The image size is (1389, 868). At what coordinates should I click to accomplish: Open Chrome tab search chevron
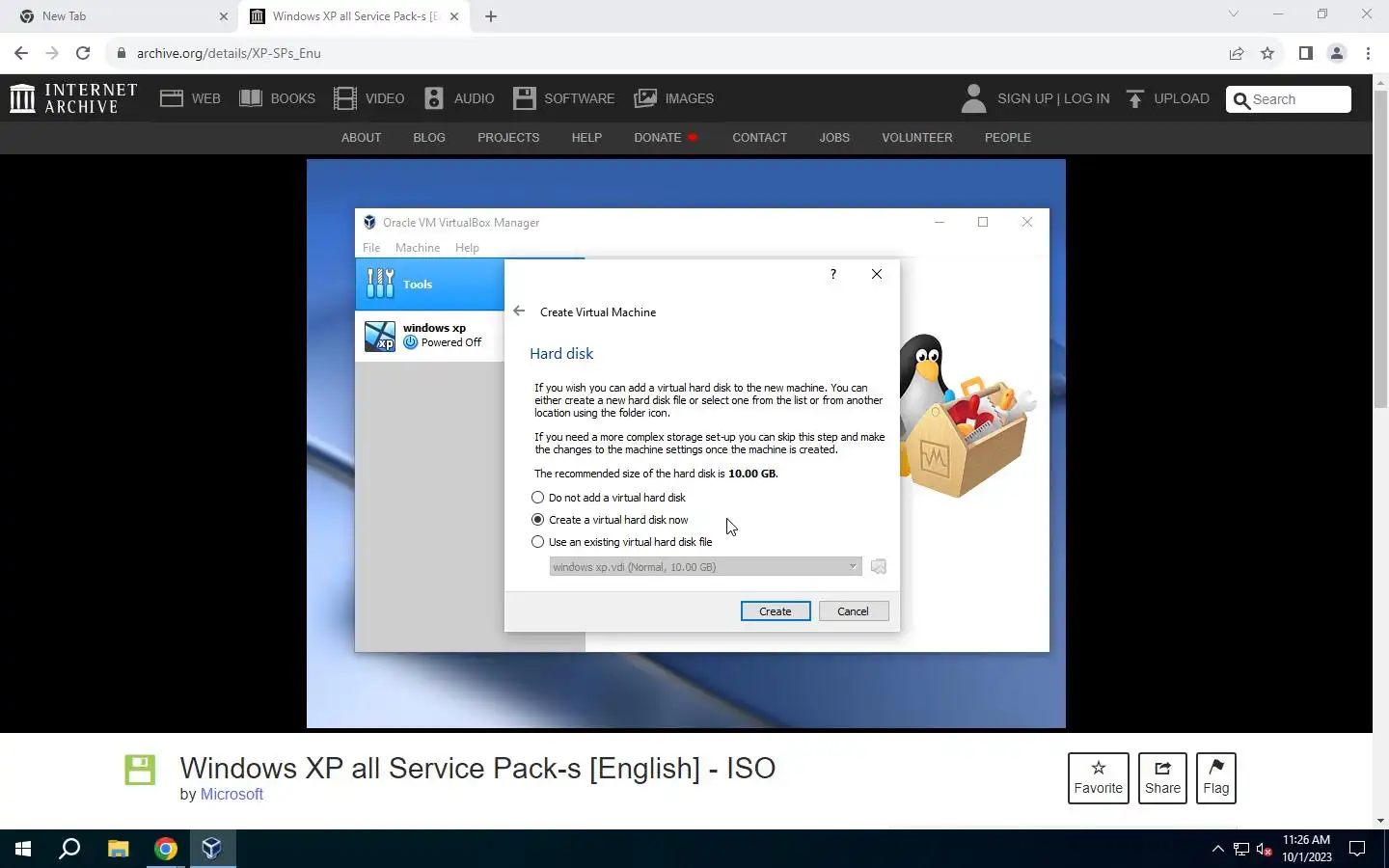(1233, 14)
